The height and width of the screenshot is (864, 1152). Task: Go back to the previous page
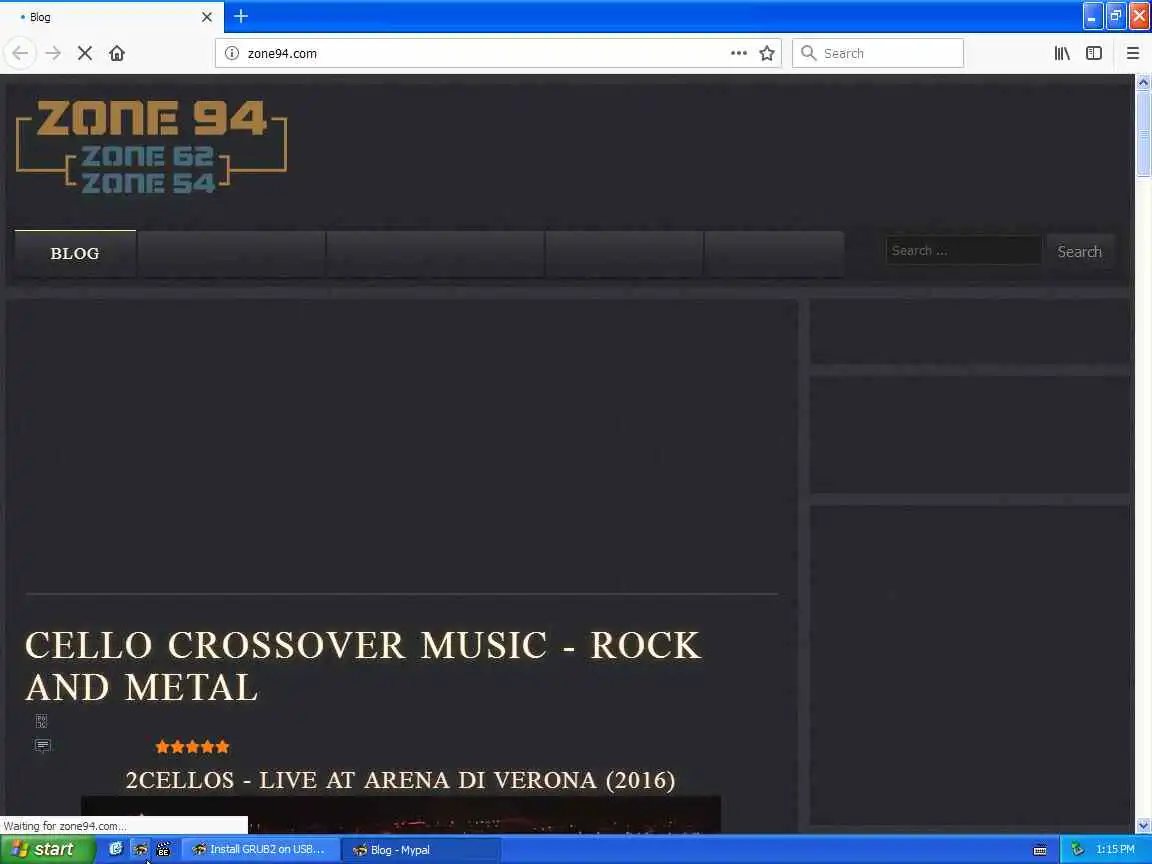point(21,53)
